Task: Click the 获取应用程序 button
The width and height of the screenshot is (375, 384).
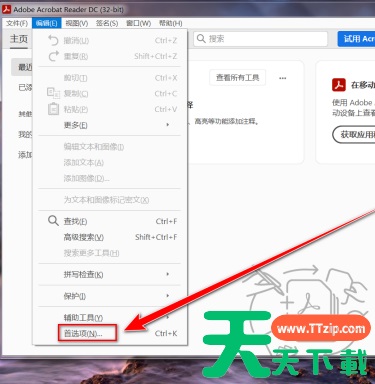Action: point(354,135)
